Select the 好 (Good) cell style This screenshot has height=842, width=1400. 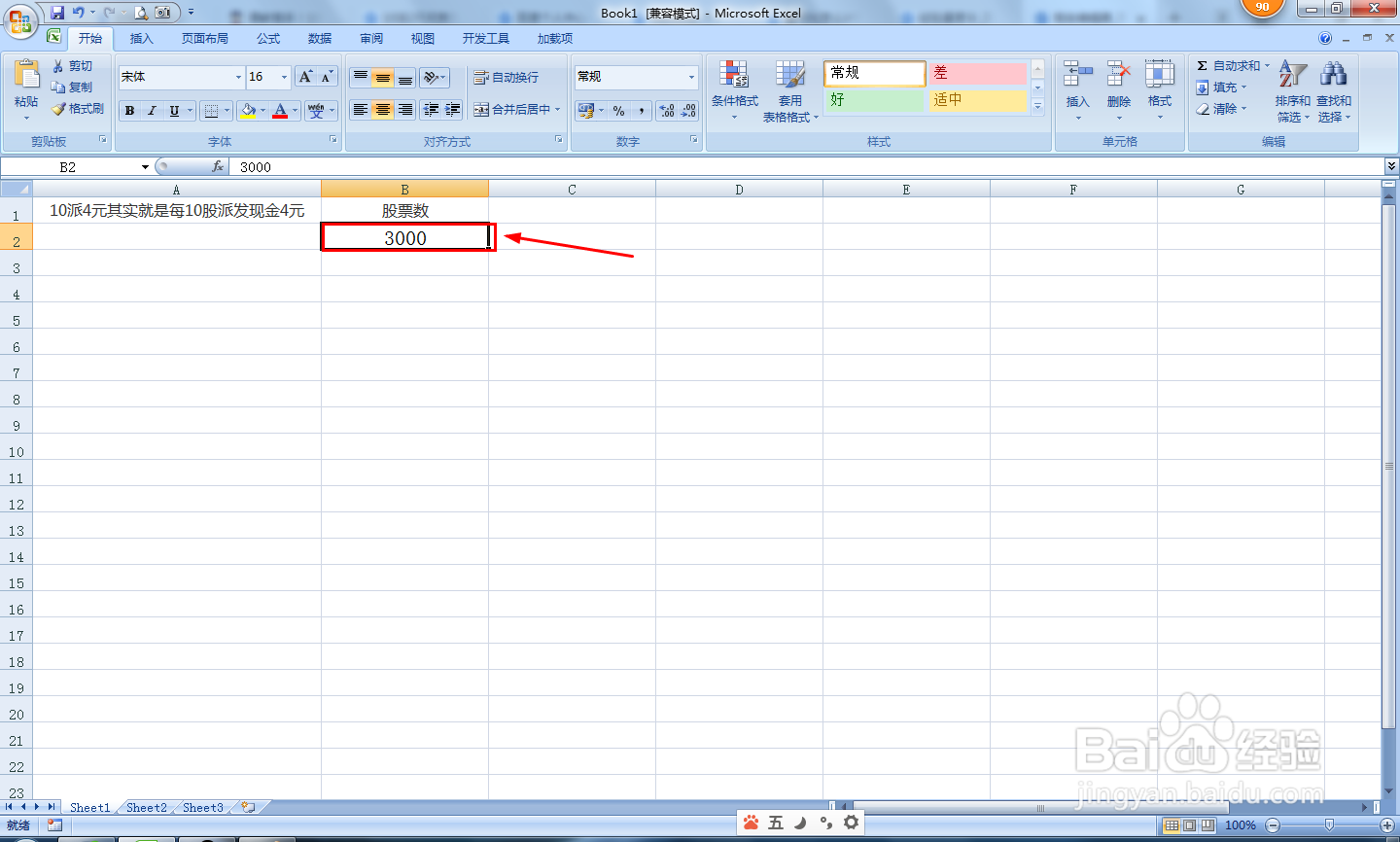[874, 100]
